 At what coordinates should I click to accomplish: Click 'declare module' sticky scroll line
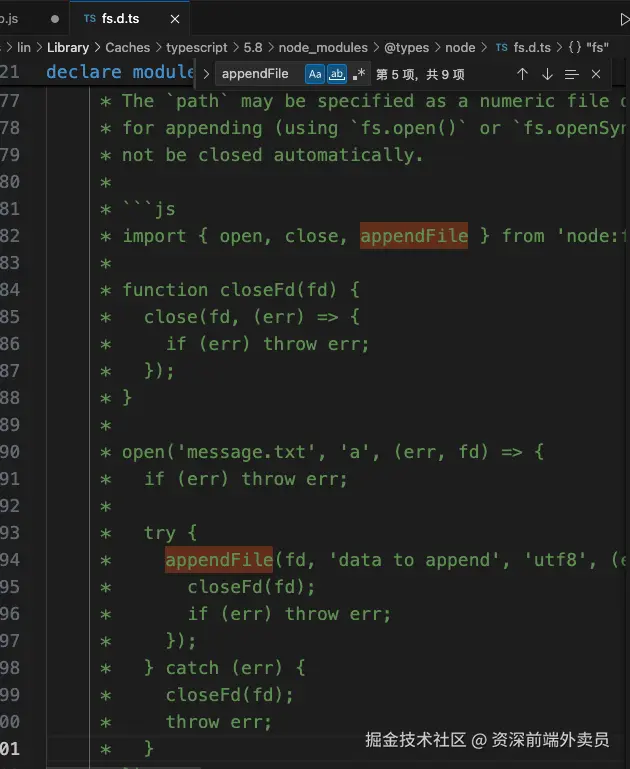121,72
